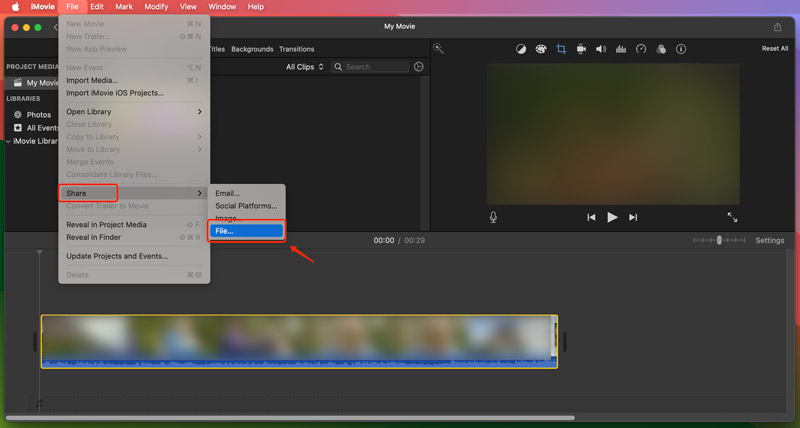800x428 pixels.
Task: Open the Clip Information icon
Action: [x=681, y=49]
